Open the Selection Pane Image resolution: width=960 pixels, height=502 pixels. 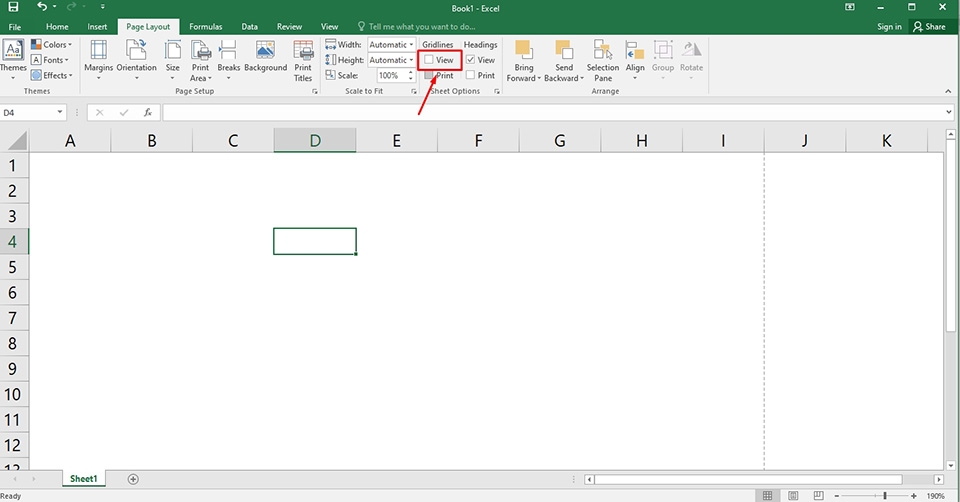coord(602,60)
